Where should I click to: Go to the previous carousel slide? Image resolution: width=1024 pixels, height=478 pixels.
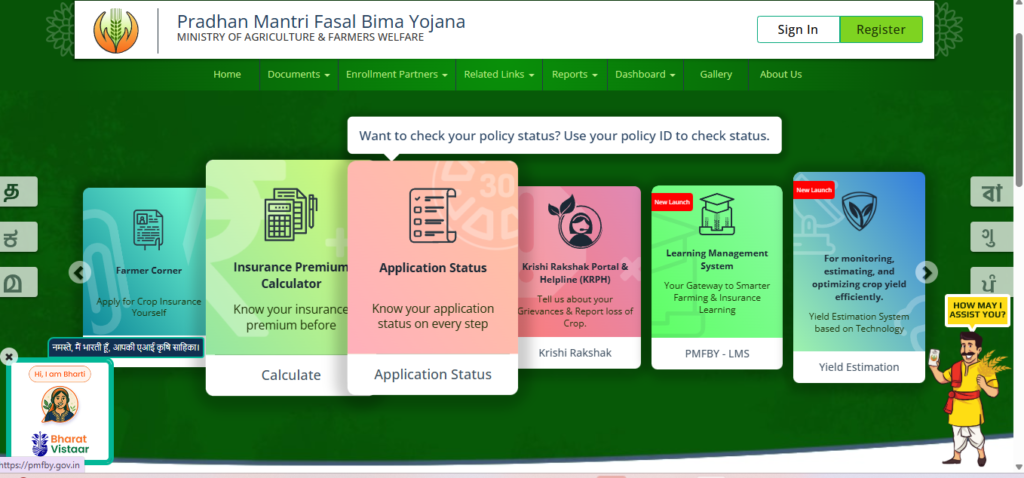coord(80,272)
